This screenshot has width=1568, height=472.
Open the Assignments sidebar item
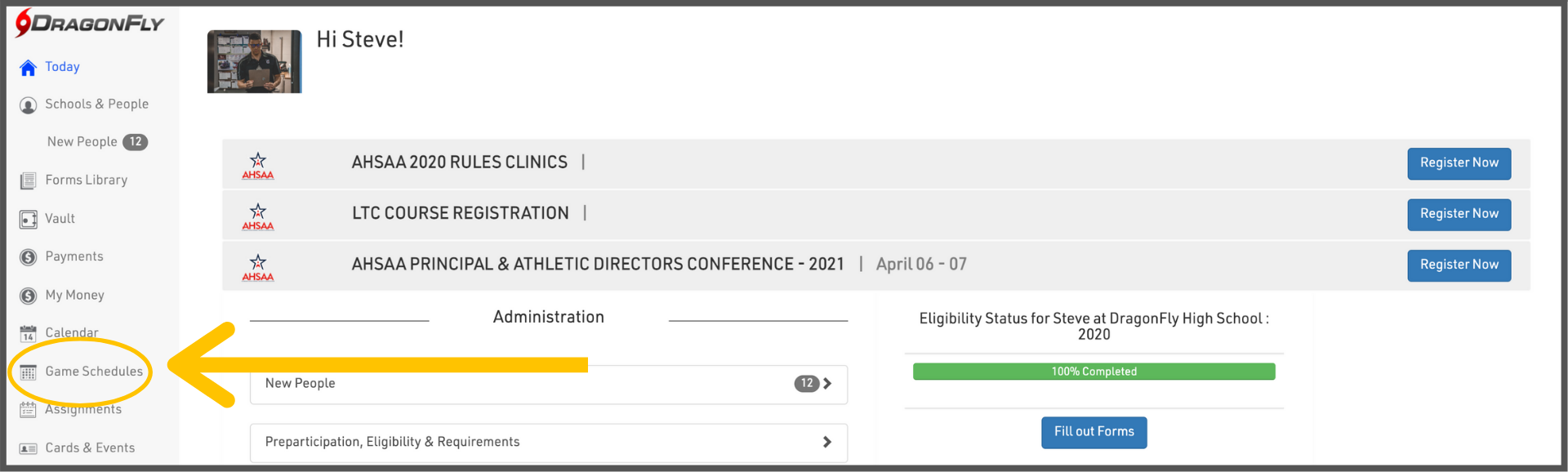tap(82, 410)
